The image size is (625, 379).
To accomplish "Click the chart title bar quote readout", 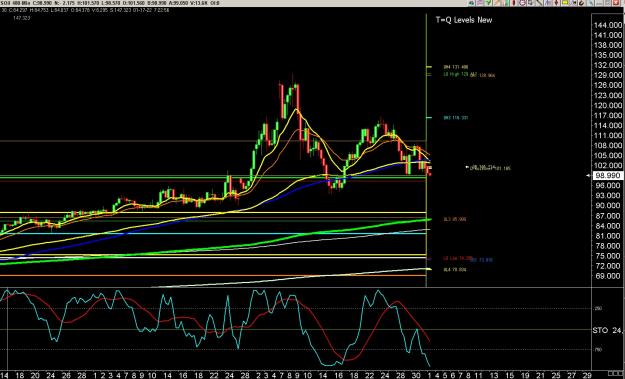I will point(110,3).
